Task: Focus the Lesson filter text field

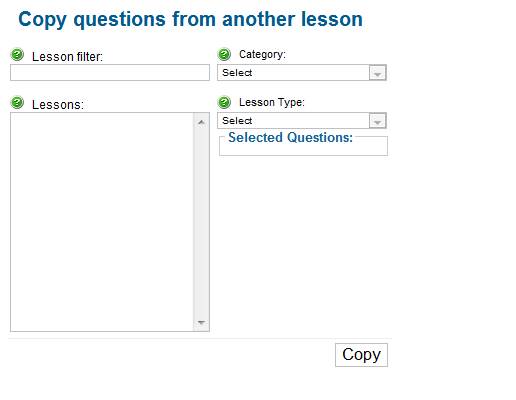Action: click(x=110, y=73)
